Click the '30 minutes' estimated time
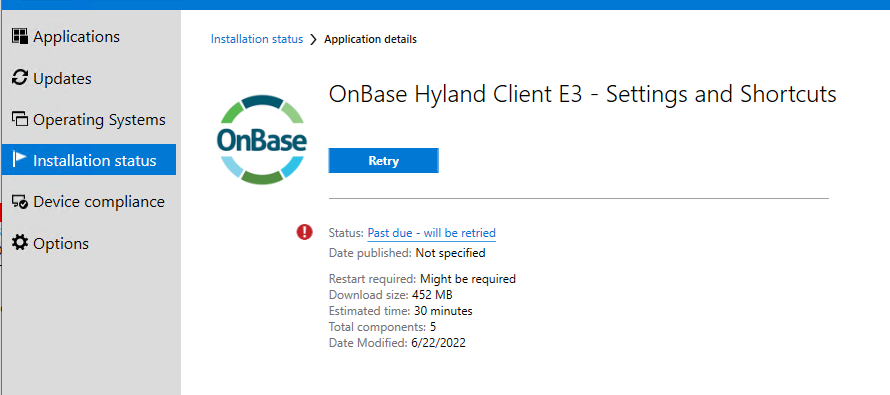Screen dimensions: 890x395 coord(443,310)
